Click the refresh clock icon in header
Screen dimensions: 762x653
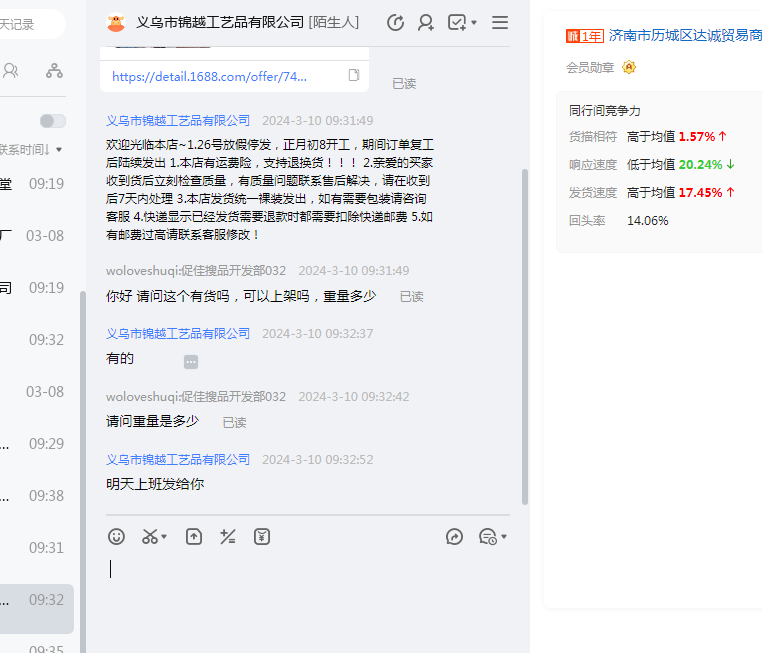click(x=395, y=22)
